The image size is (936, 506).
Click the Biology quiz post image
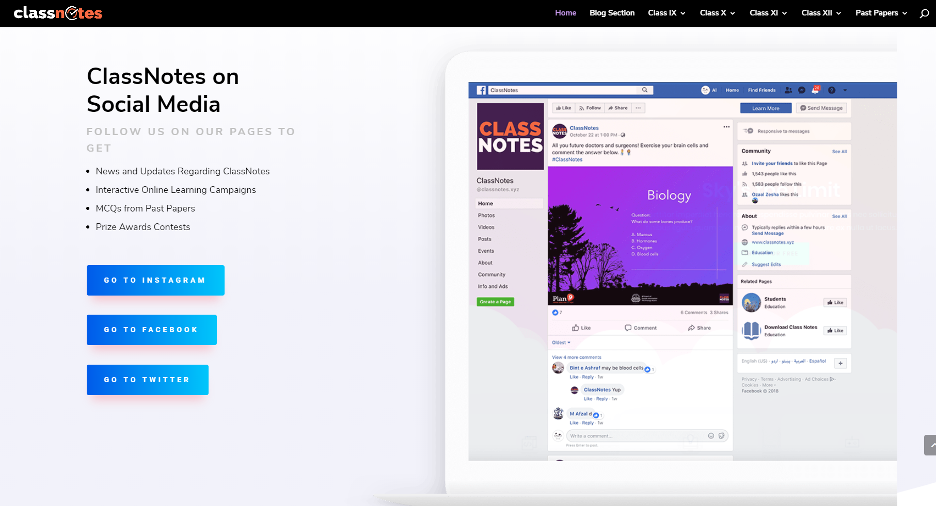640,236
